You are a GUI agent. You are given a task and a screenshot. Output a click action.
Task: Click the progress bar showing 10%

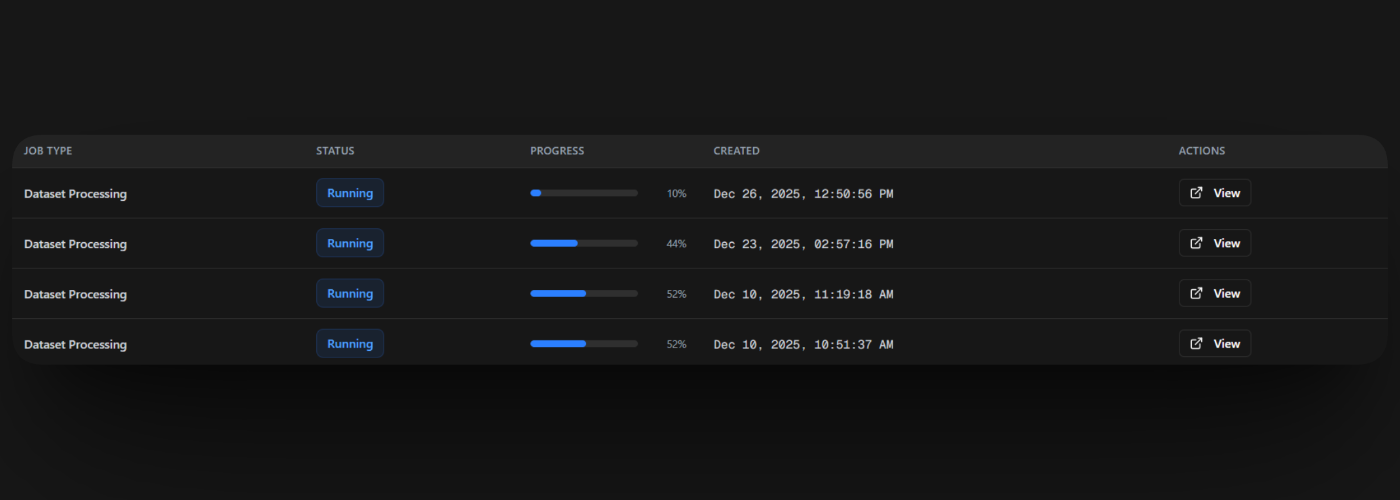coord(584,193)
